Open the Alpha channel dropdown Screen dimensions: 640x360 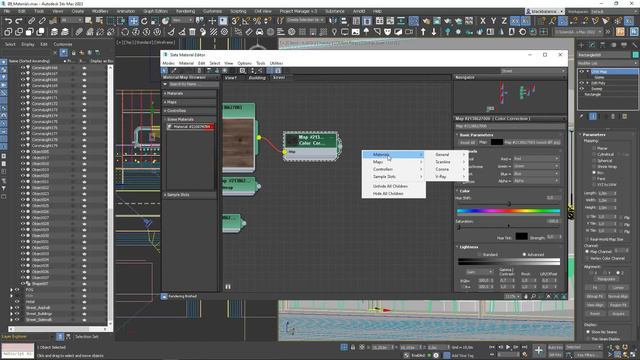point(536,180)
